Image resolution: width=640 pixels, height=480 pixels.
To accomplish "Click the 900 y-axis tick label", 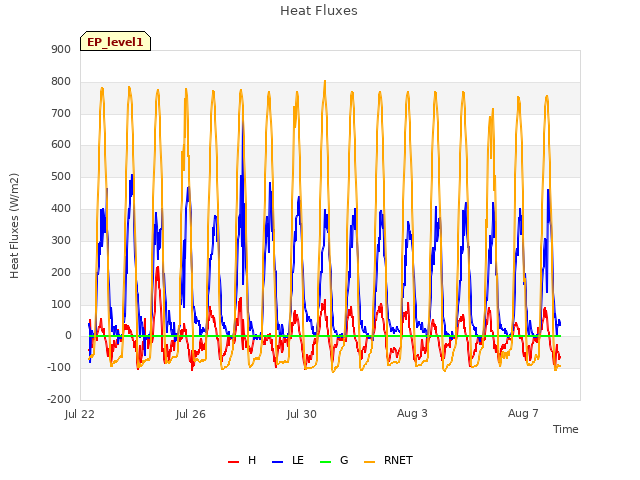I will tap(61, 49).
